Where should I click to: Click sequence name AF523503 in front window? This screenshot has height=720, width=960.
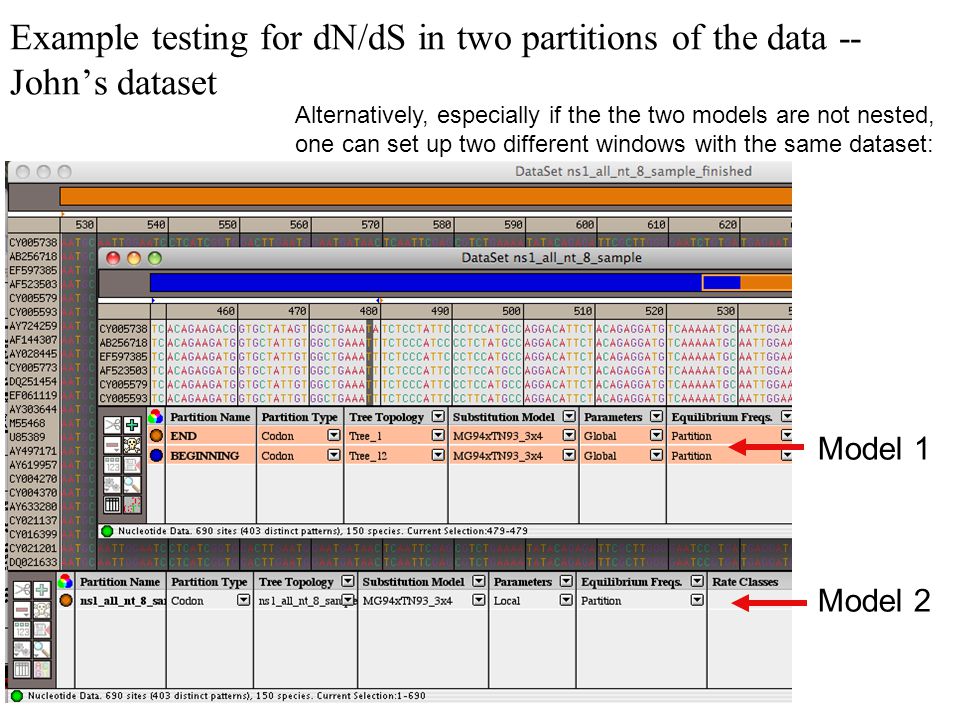(124, 370)
